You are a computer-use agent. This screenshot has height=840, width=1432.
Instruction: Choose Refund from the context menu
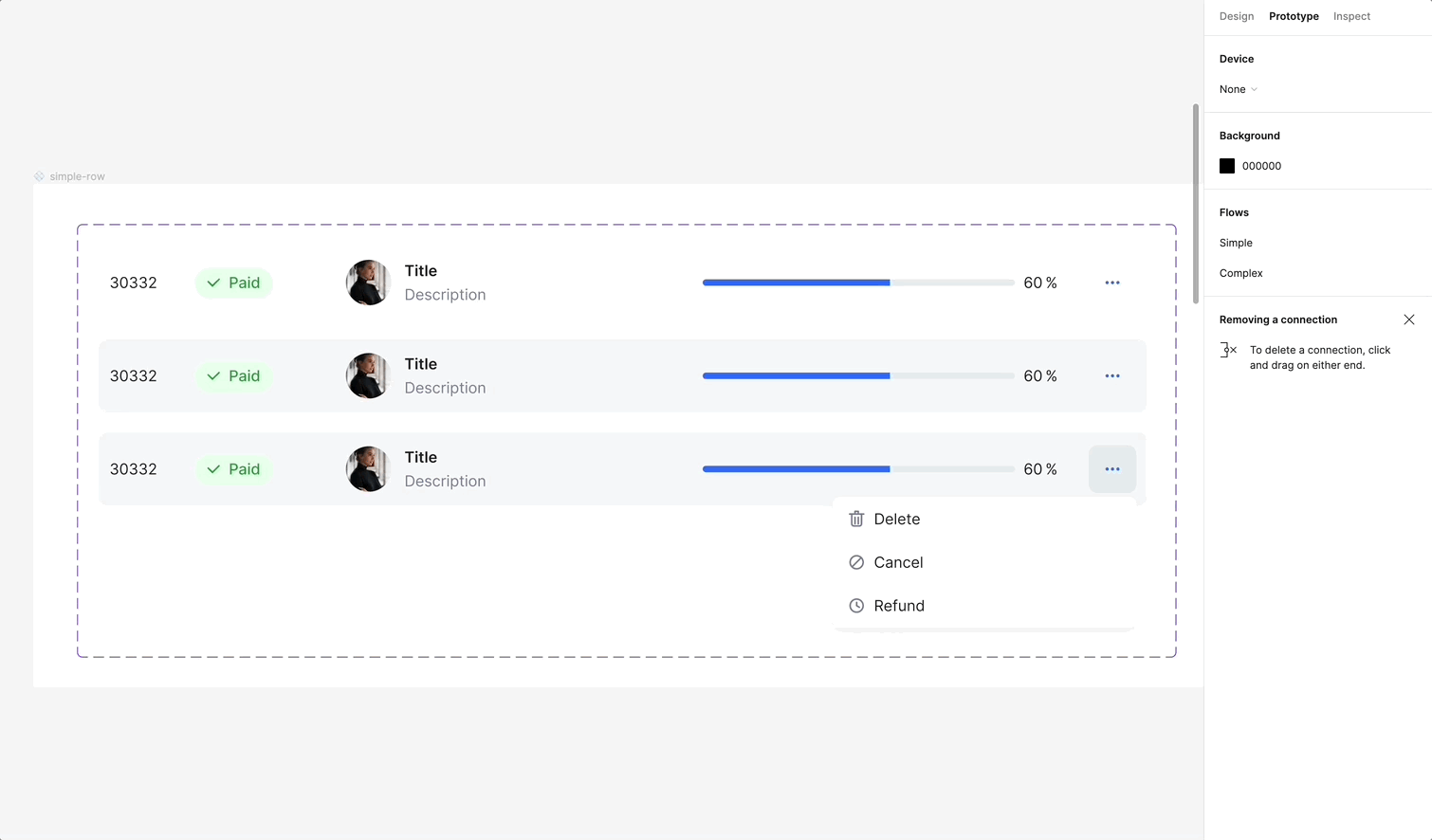(898, 606)
